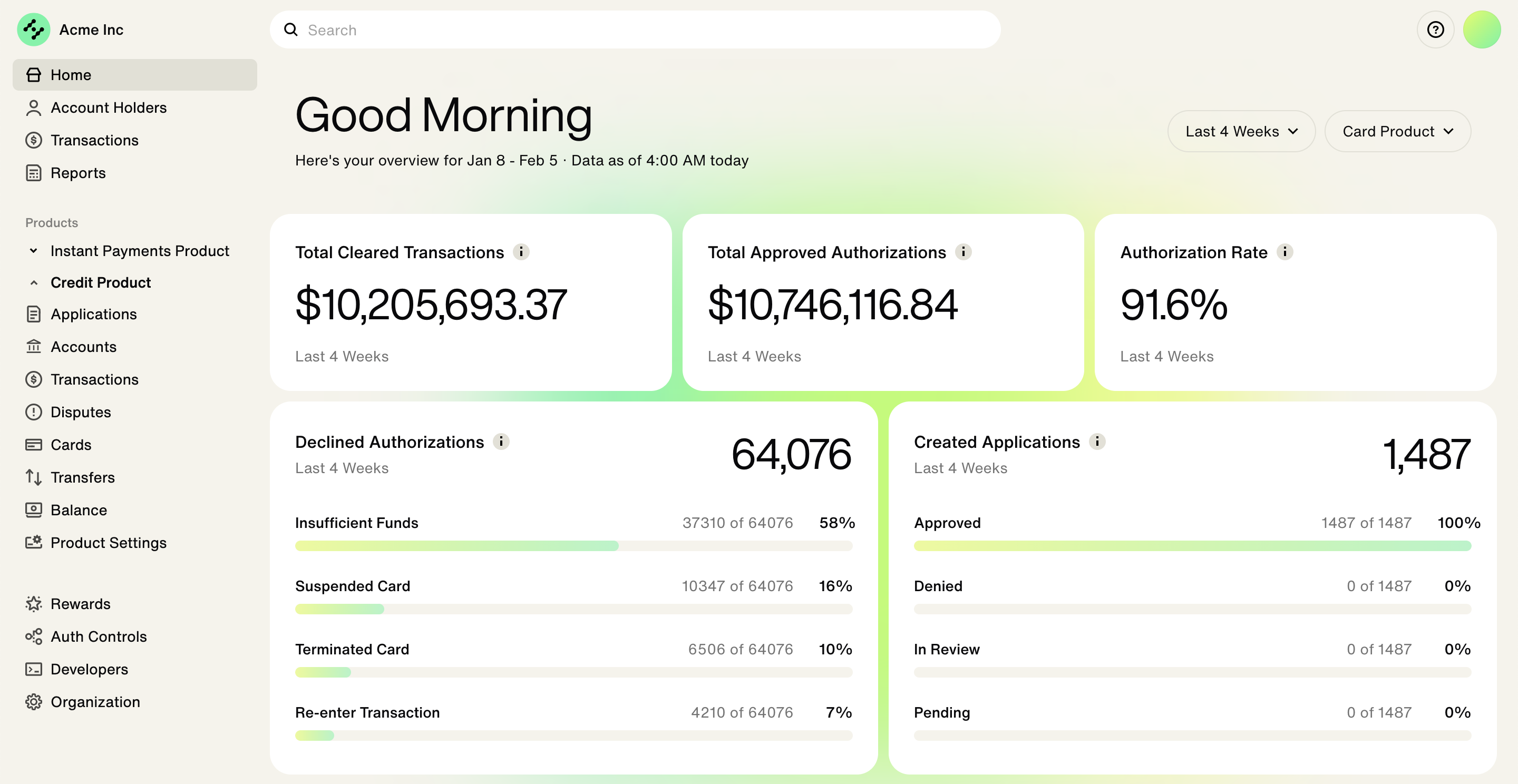The image size is (1518, 784).
Task: Open the Last 4 Weeks dropdown
Action: click(1241, 131)
